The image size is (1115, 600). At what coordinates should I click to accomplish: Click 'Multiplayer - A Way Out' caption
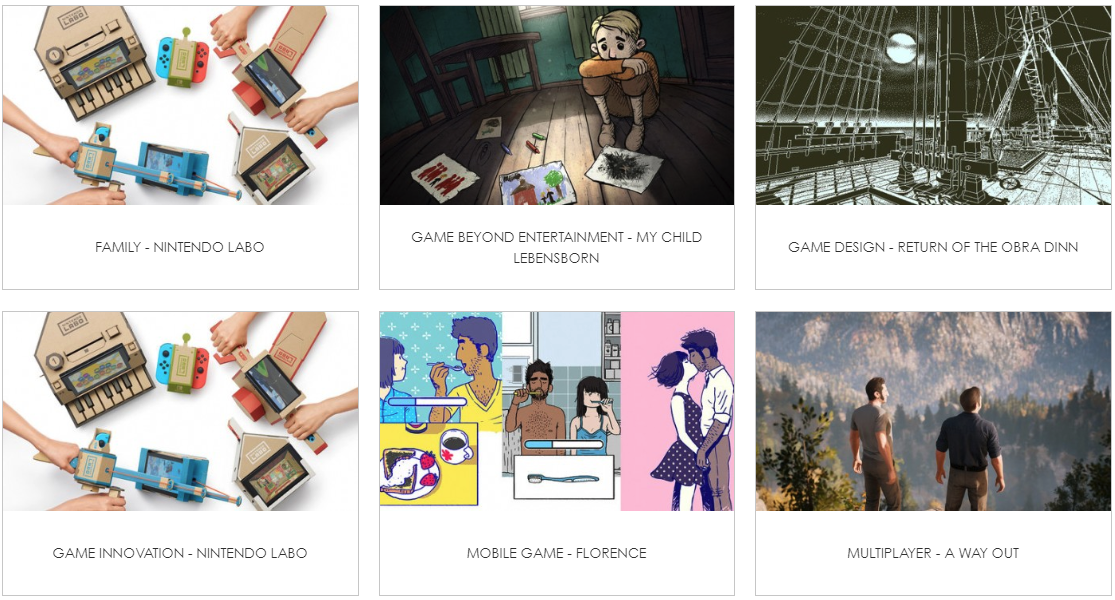point(933,553)
